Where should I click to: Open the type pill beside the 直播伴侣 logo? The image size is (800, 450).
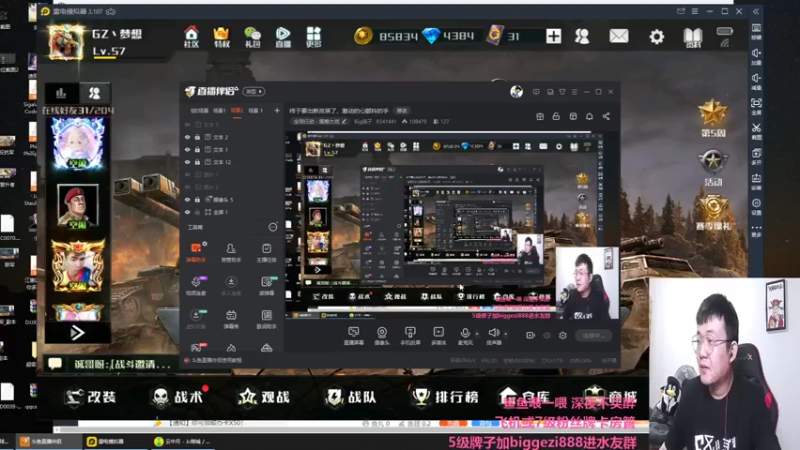254,91
